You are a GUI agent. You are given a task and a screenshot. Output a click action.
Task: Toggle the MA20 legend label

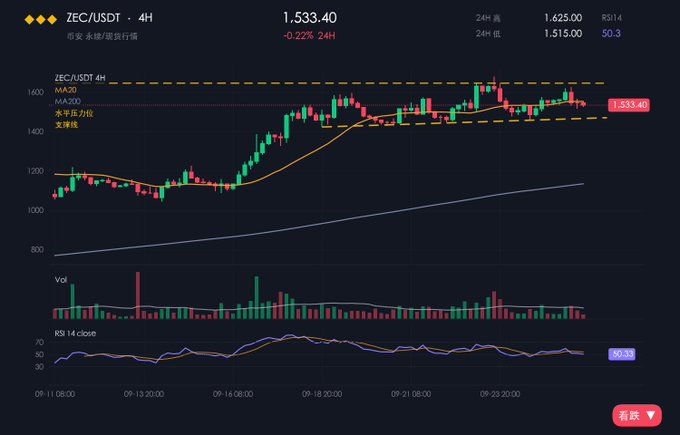(x=65, y=90)
